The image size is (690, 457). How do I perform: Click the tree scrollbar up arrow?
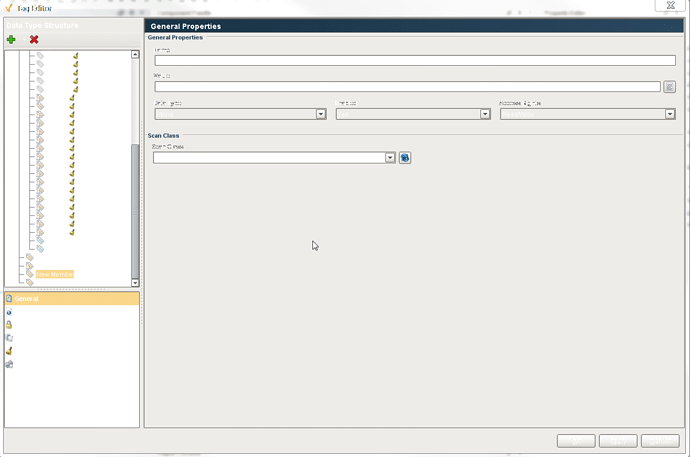point(135,54)
